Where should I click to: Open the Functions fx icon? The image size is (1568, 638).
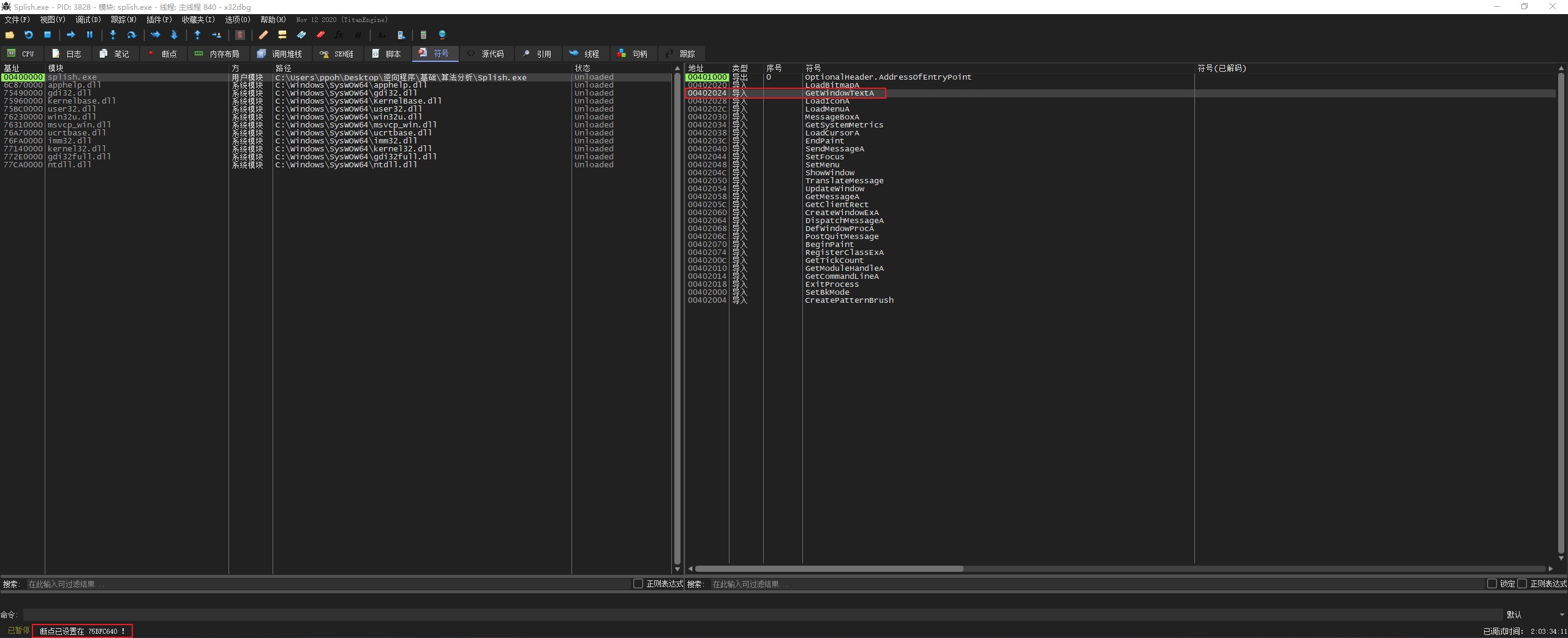point(339,35)
